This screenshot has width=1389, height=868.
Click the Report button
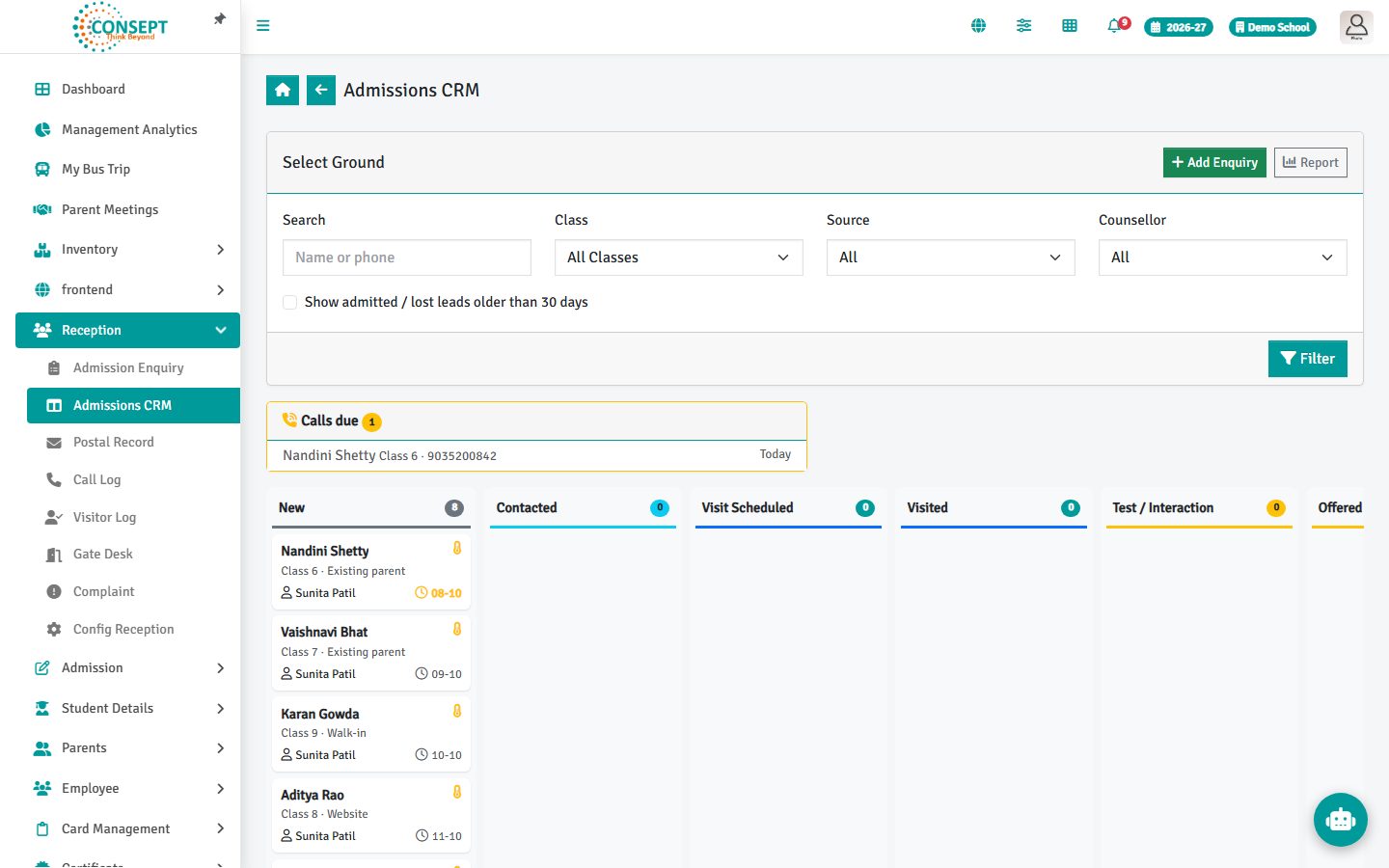(x=1310, y=162)
